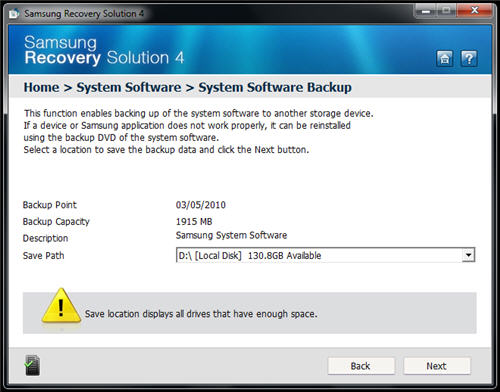Click System Software Backup breadcrumb title
The image size is (500, 392).
click(x=275, y=87)
